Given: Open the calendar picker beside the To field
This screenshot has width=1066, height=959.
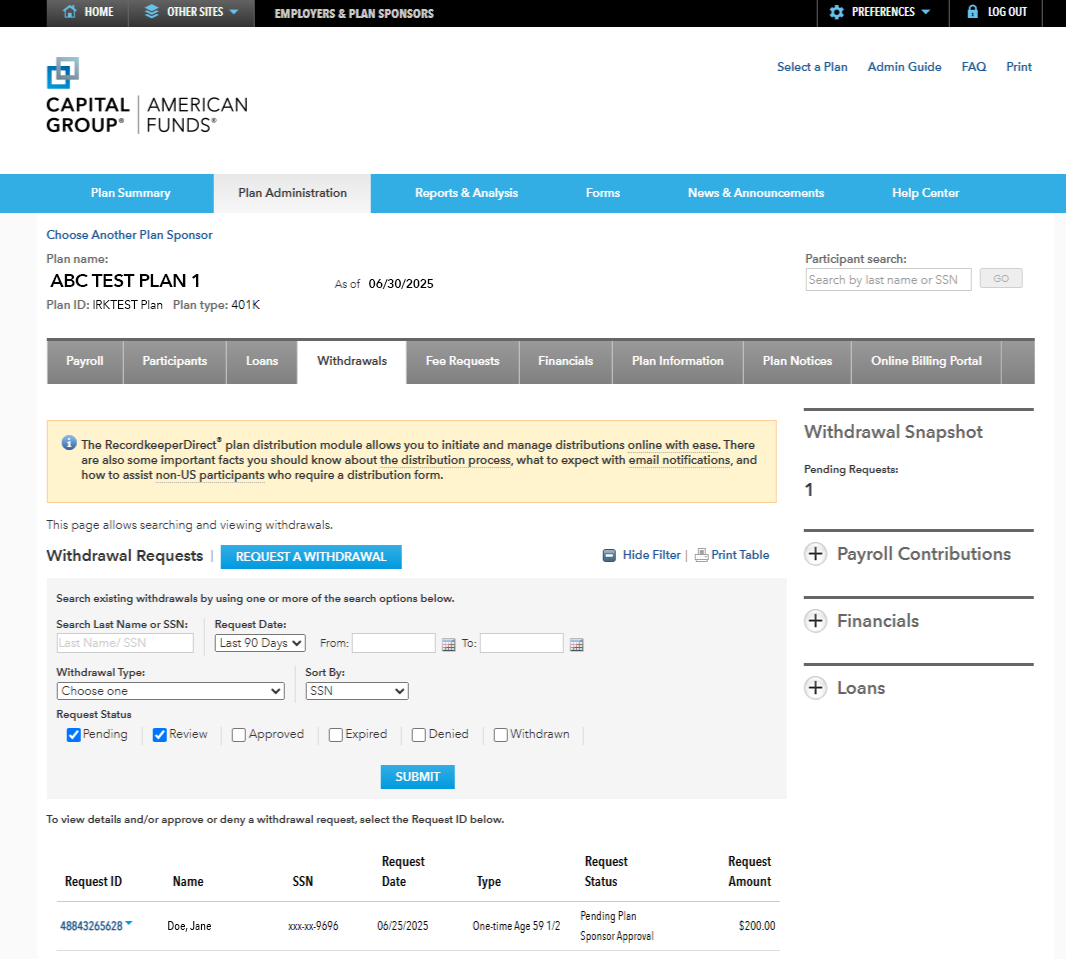Looking at the screenshot, I should [576, 644].
